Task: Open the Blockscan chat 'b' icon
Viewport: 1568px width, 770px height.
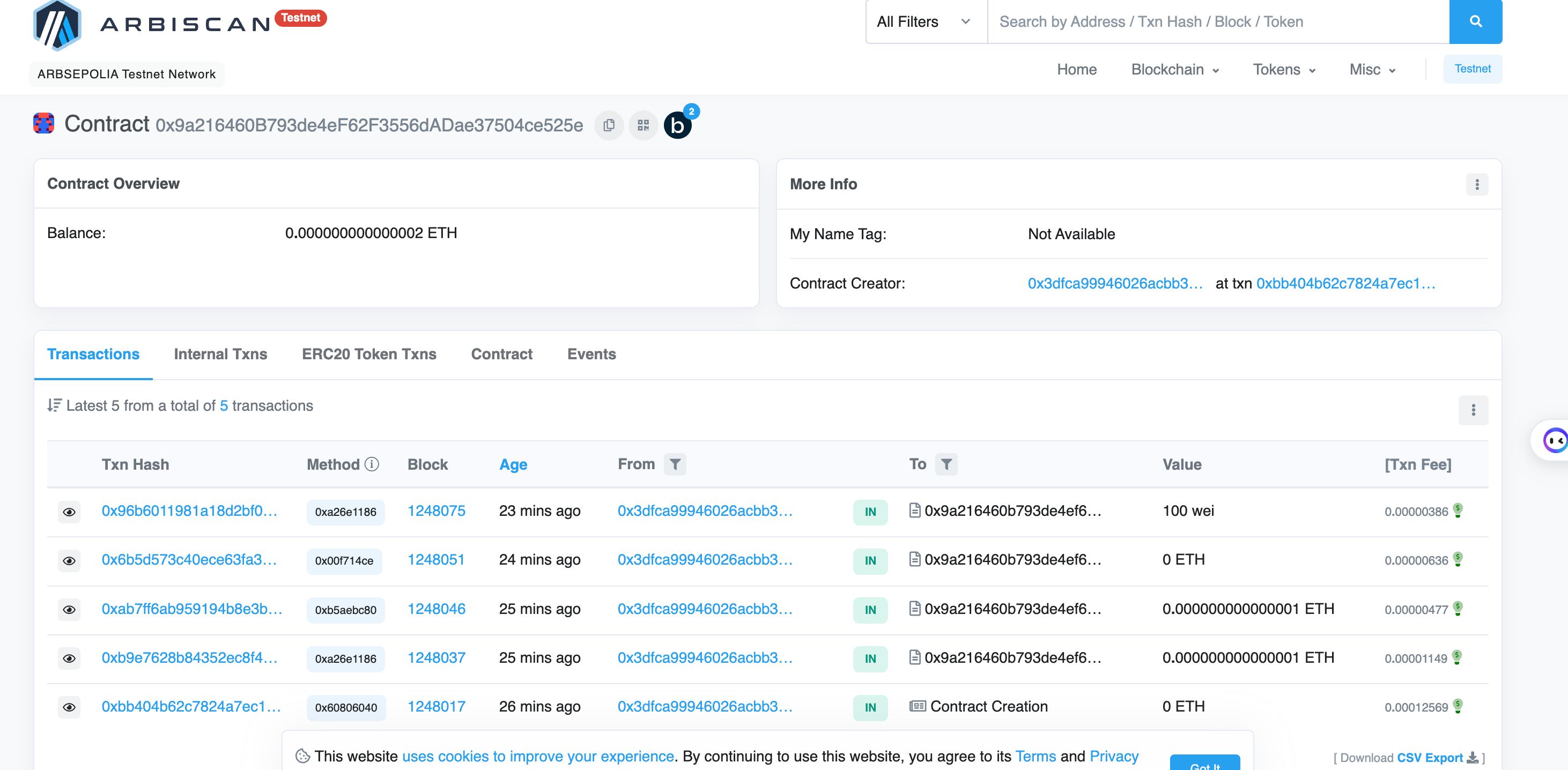Action: point(677,125)
